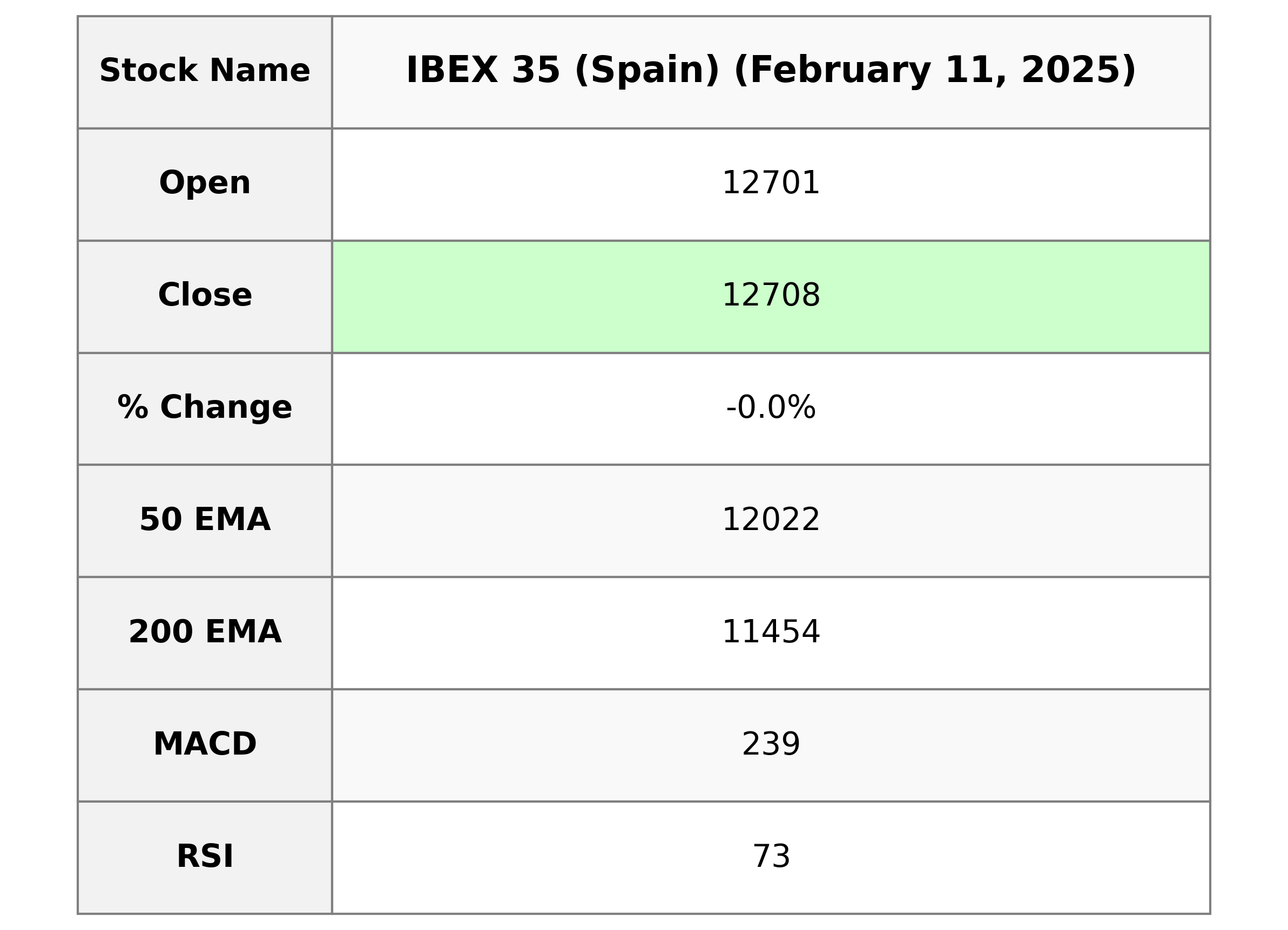This screenshot has width=1288, height=930.
Task: Click the RSI value 73
Action: [770, 857]
